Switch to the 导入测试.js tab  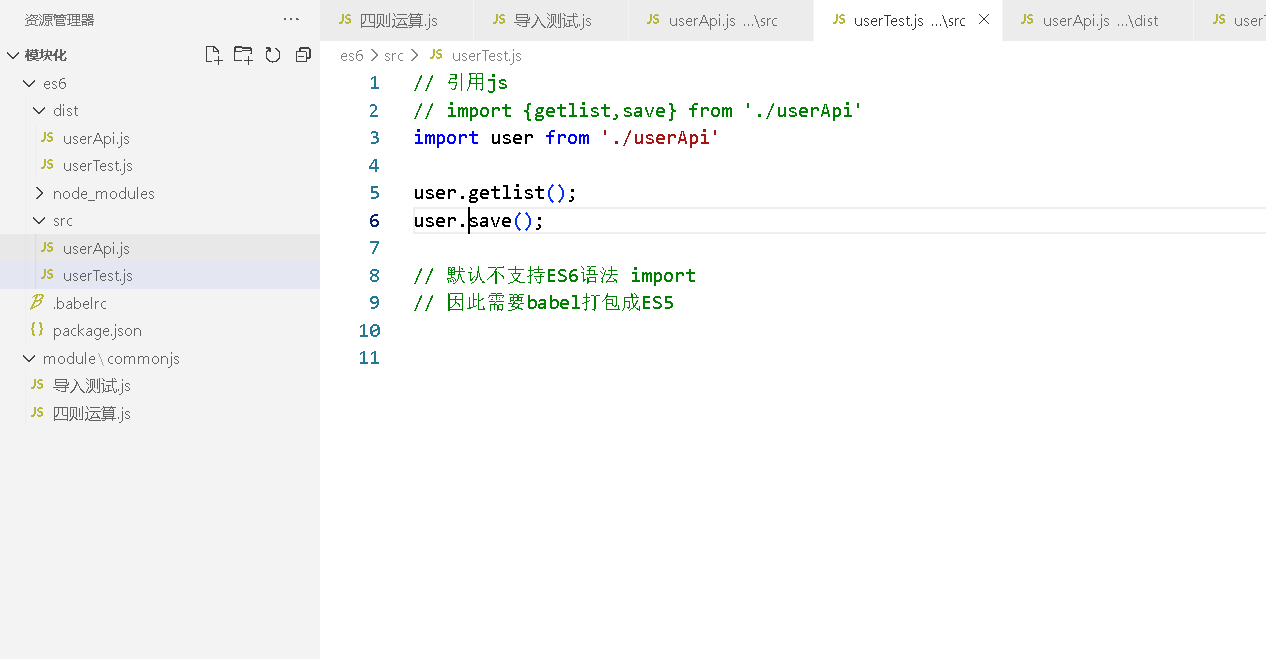click(x=552, y=20)
